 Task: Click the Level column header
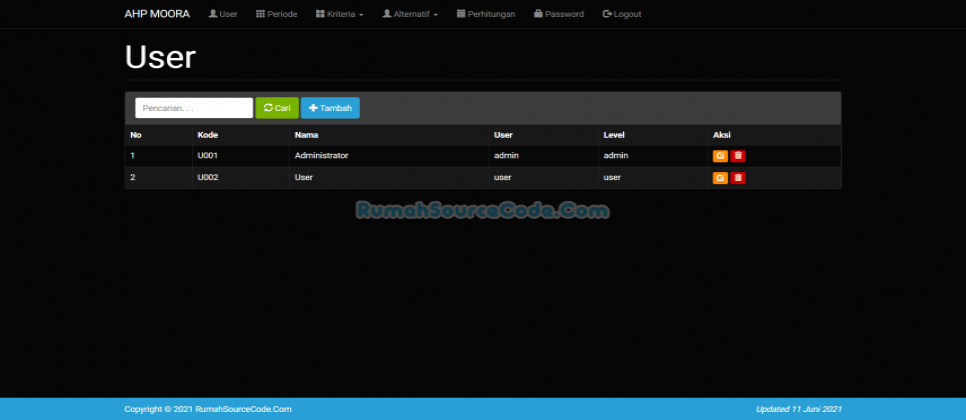614,135
